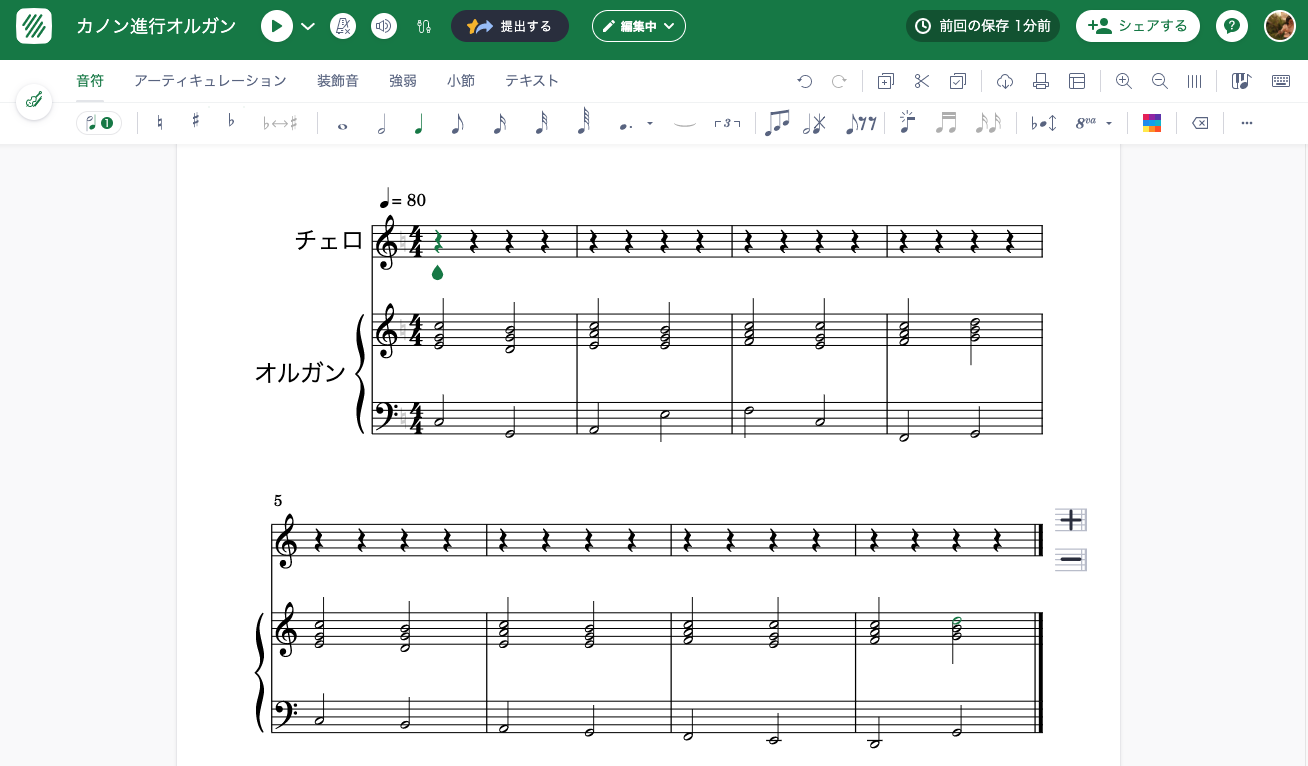Screen dimensions: 1308x766
Task: Toggle the playback sound speaker button
Action: pos(384,26)
